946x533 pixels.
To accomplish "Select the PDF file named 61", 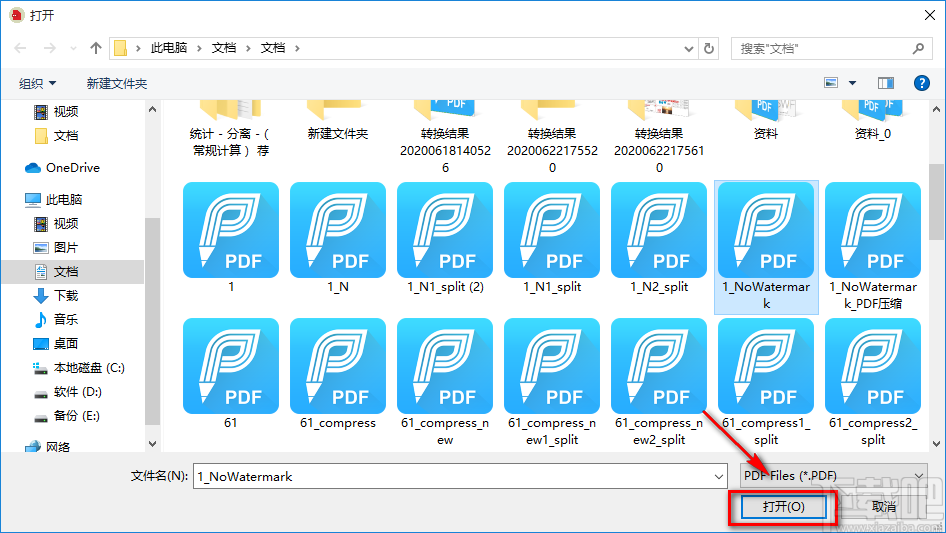I will coord(230,374).
